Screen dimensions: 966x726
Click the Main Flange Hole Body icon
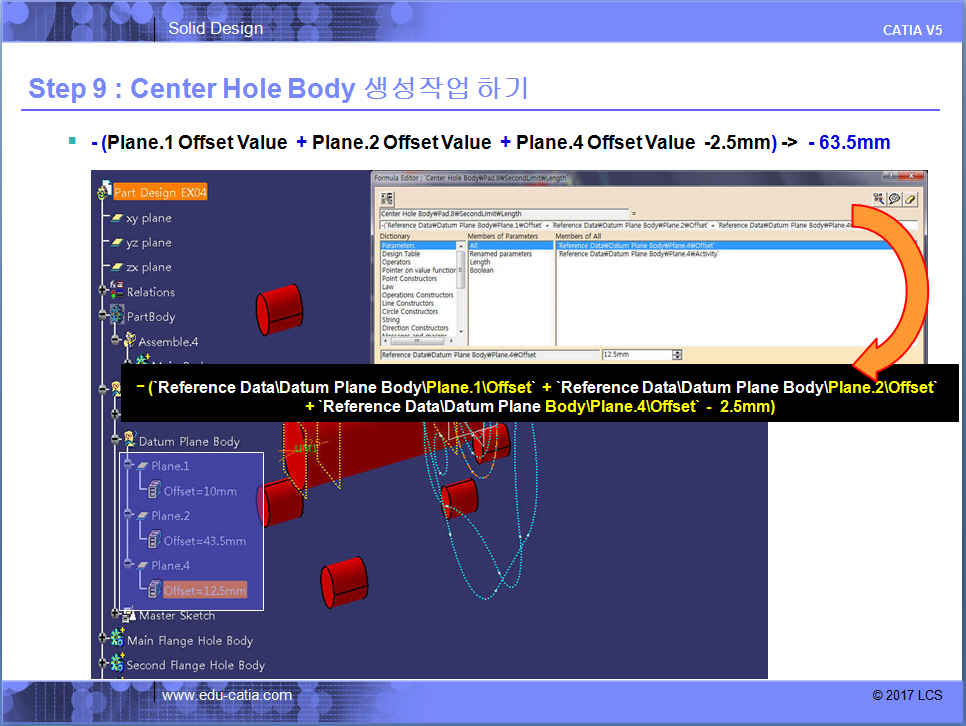pos(116,640)
